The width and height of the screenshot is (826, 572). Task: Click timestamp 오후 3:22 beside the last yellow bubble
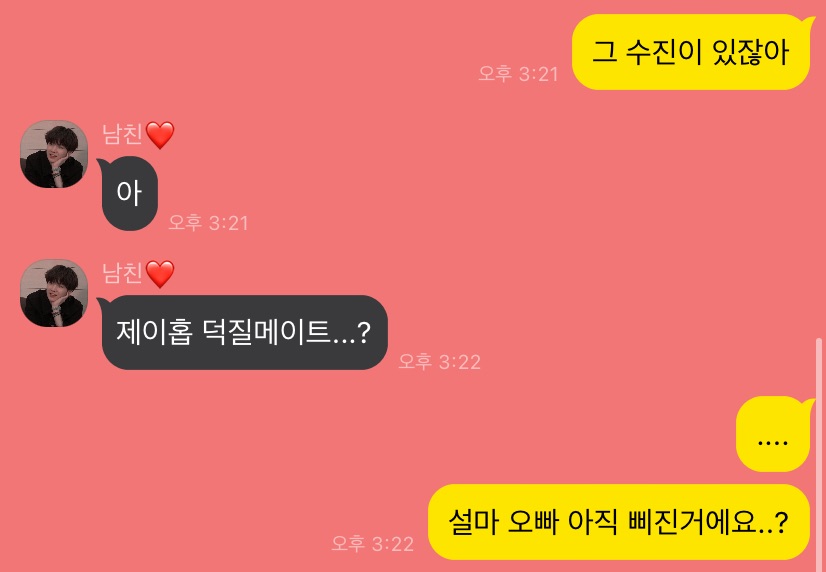372,543
